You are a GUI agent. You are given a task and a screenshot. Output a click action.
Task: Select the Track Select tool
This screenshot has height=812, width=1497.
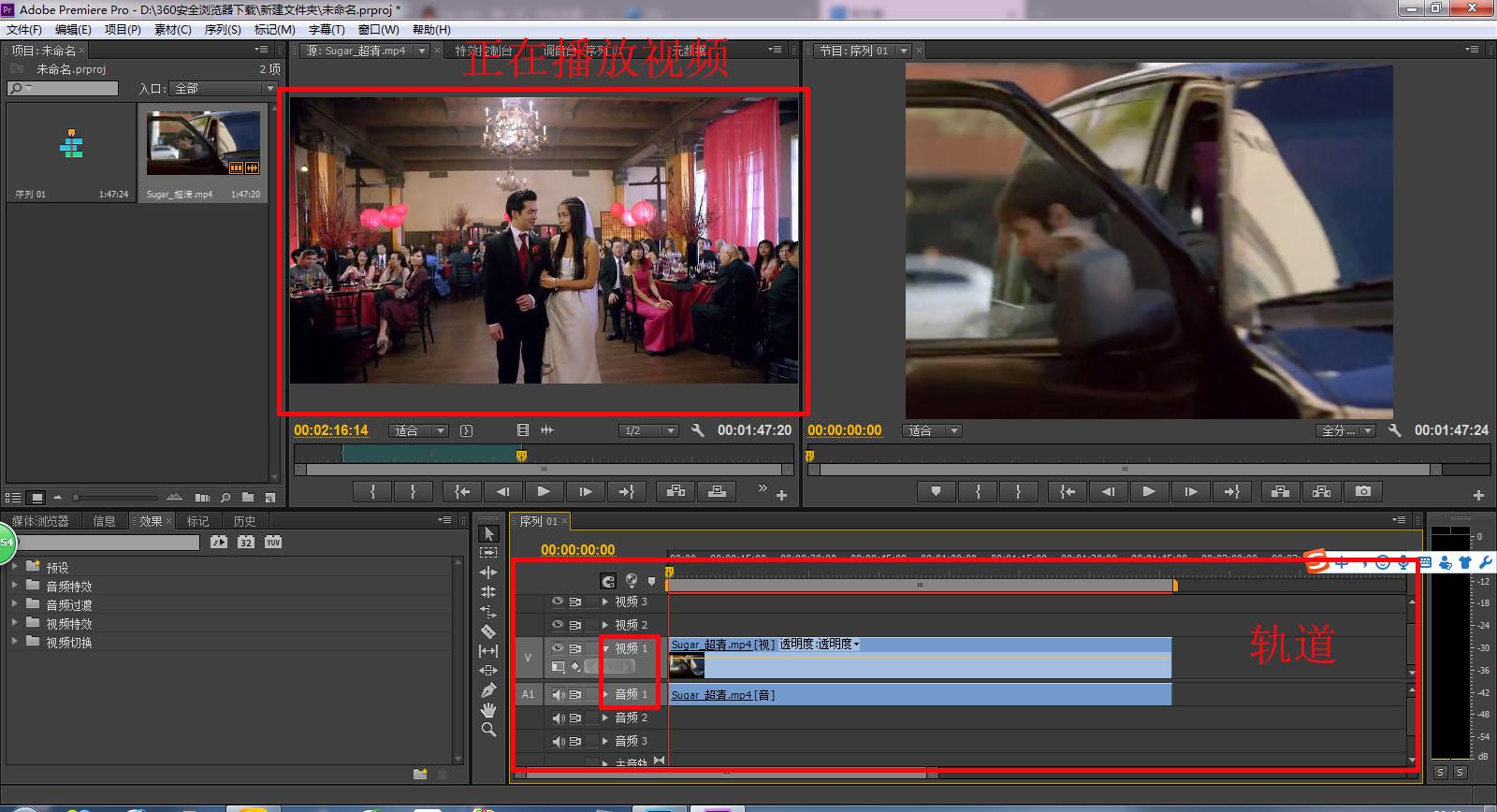click(488, 553)
